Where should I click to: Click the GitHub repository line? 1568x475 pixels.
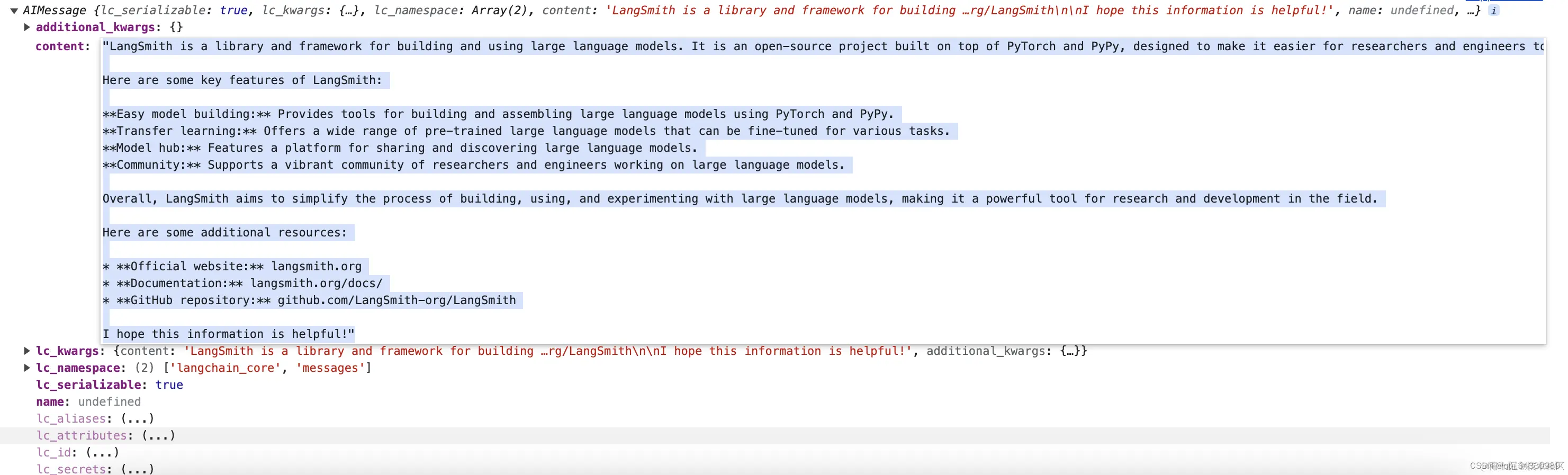point(309,300)
